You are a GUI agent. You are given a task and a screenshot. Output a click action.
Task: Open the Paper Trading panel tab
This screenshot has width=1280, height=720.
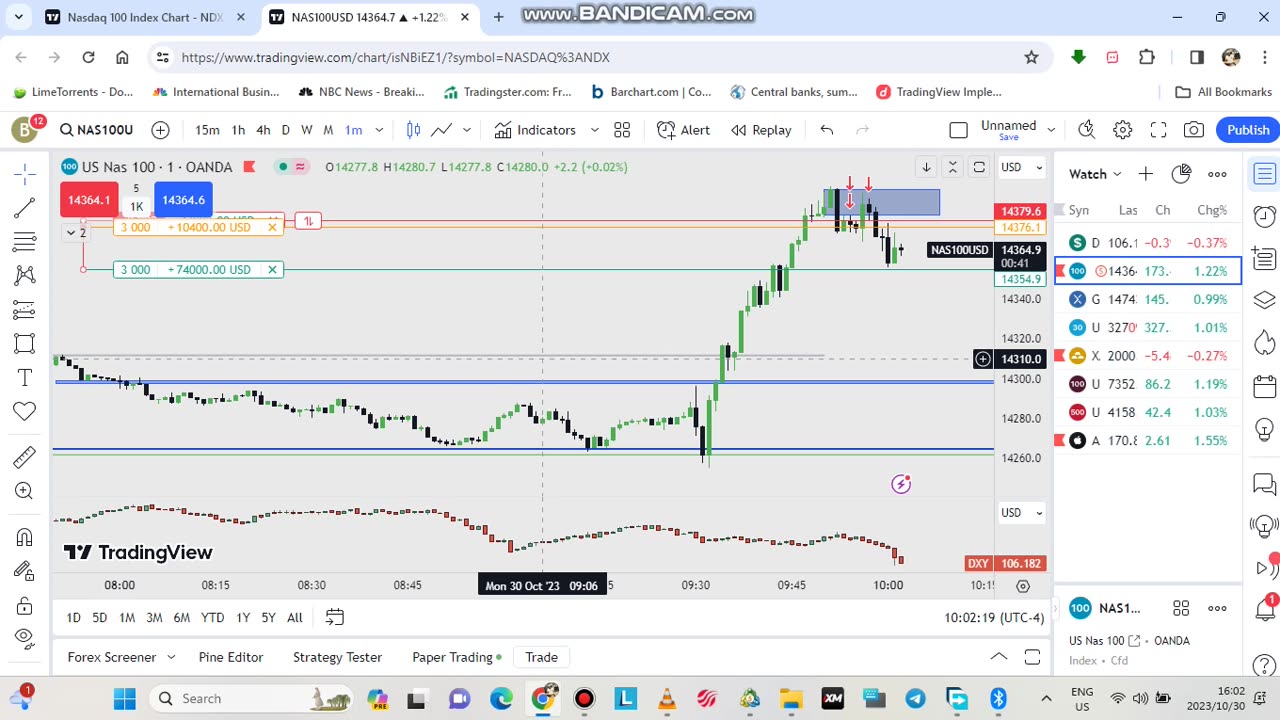coord(457,657)
